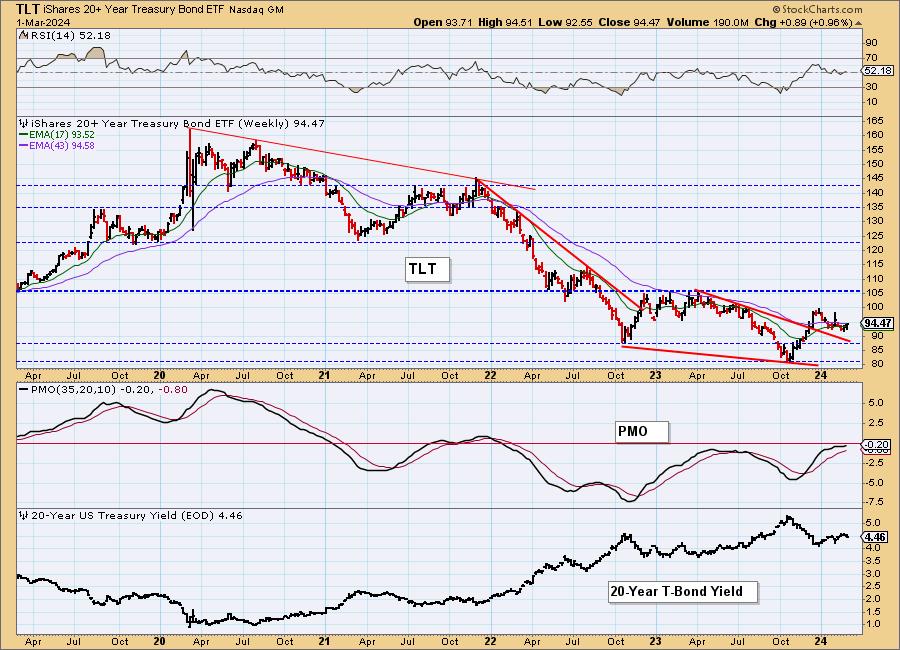This screenshot has width=900, height=650.
Task: Click the TLT annotation box on price chart
Action: tap(427, 269)
